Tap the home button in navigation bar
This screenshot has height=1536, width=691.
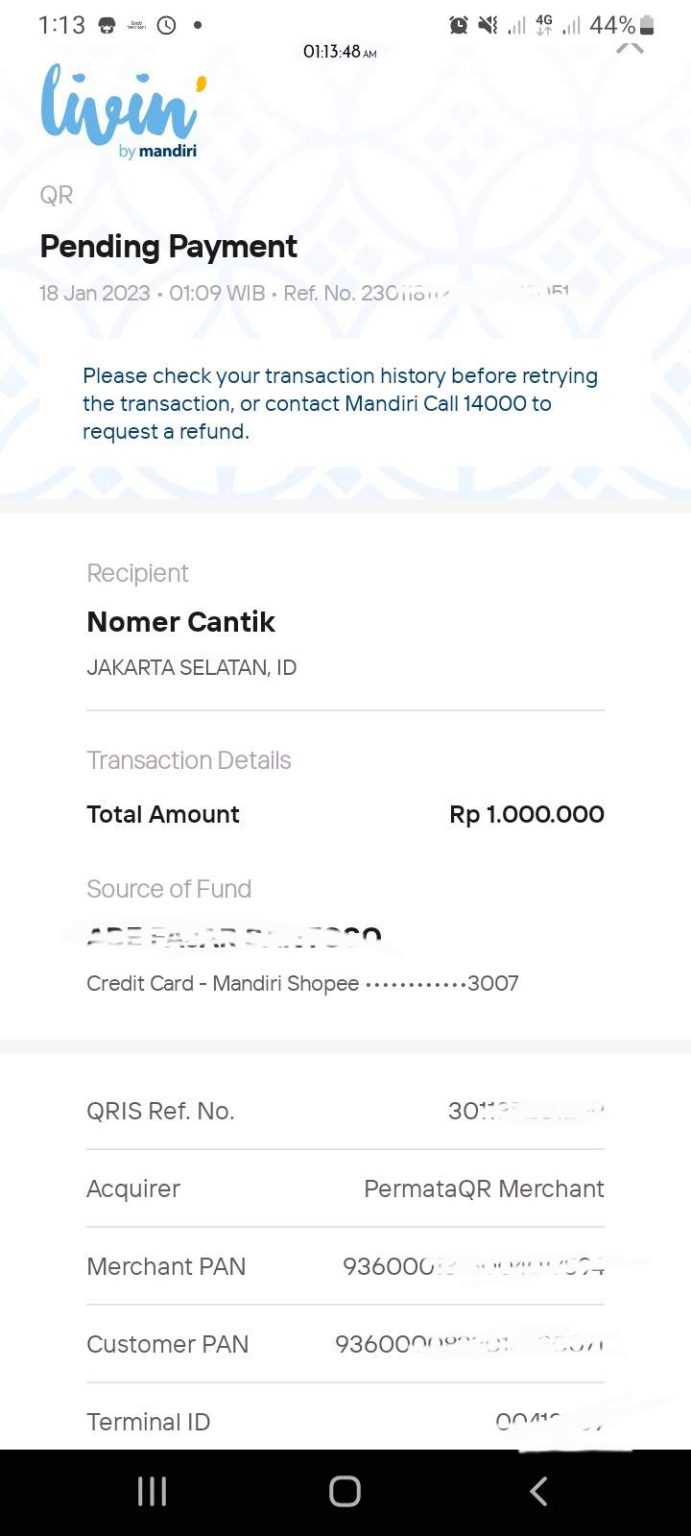point(345,1490)
